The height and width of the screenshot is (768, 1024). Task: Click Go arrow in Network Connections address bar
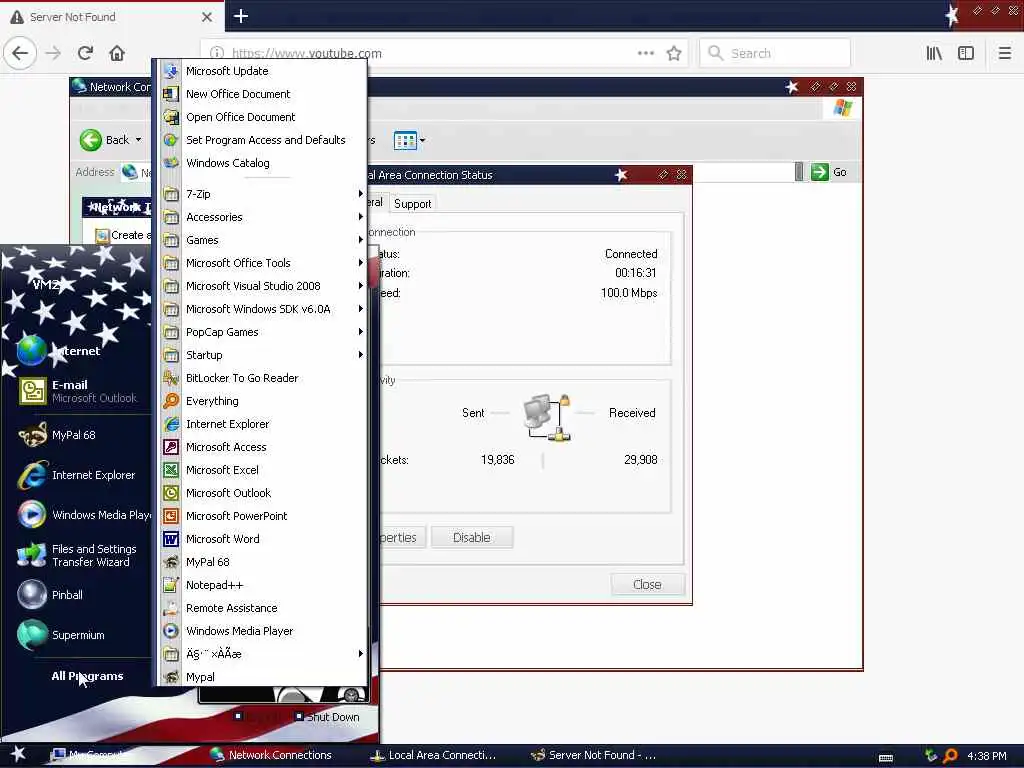click(x=820, y=172)
